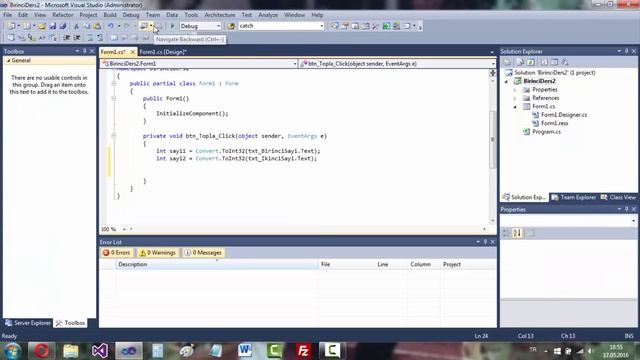The height and width of the screenshot is (360, 640).
Task: Toggle a bookmark on the current line
Action: click(x=114, y=38)
